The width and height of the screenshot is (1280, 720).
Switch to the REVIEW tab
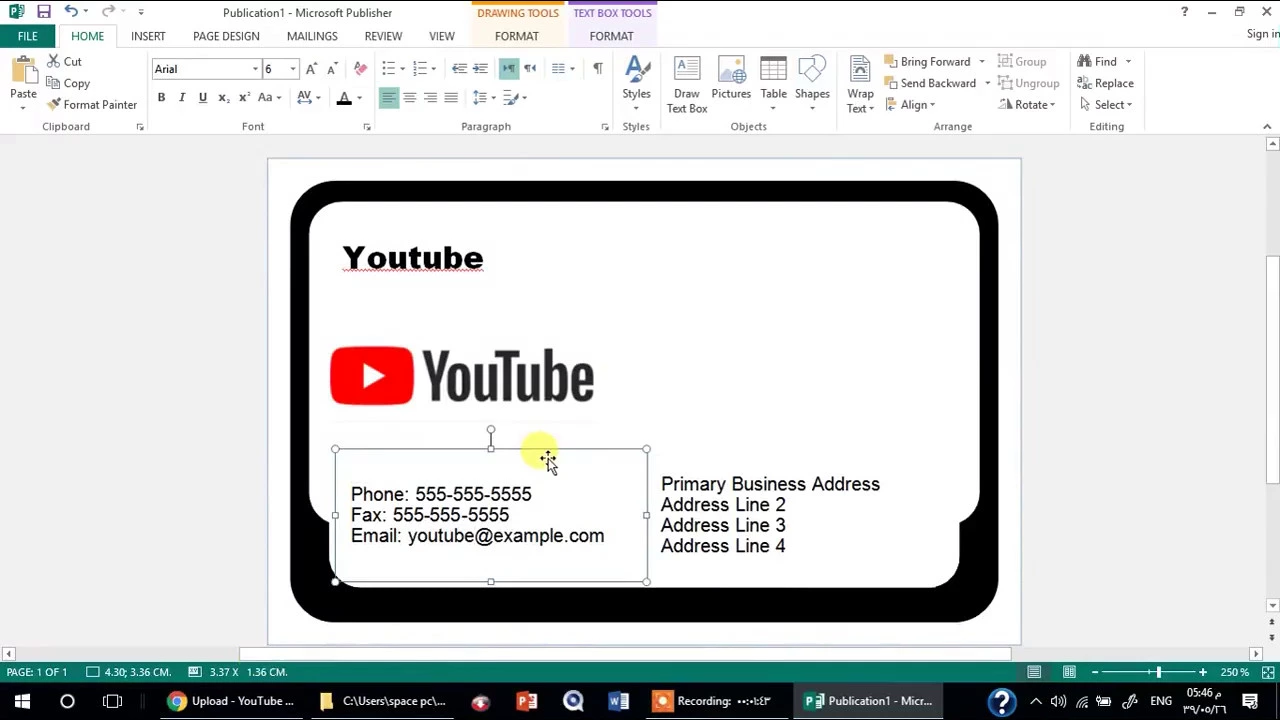(x=383, y=36)
